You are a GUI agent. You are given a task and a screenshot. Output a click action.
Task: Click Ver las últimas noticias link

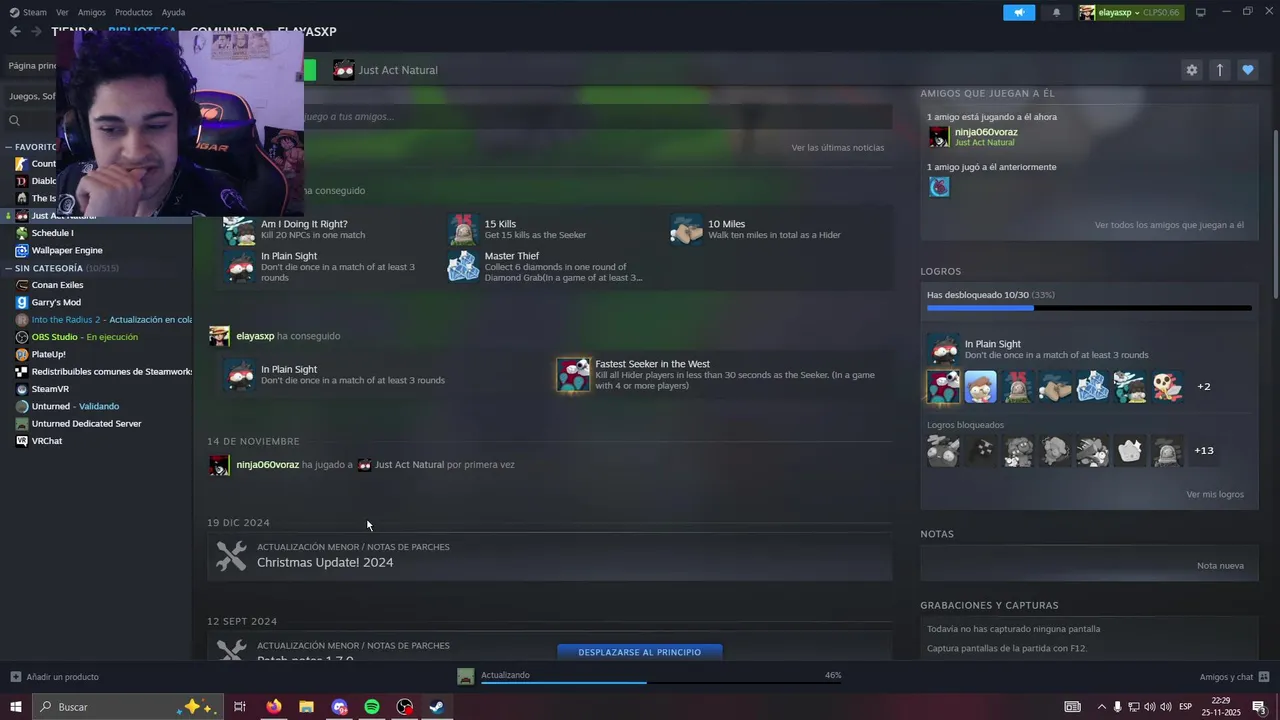(838, 148)
